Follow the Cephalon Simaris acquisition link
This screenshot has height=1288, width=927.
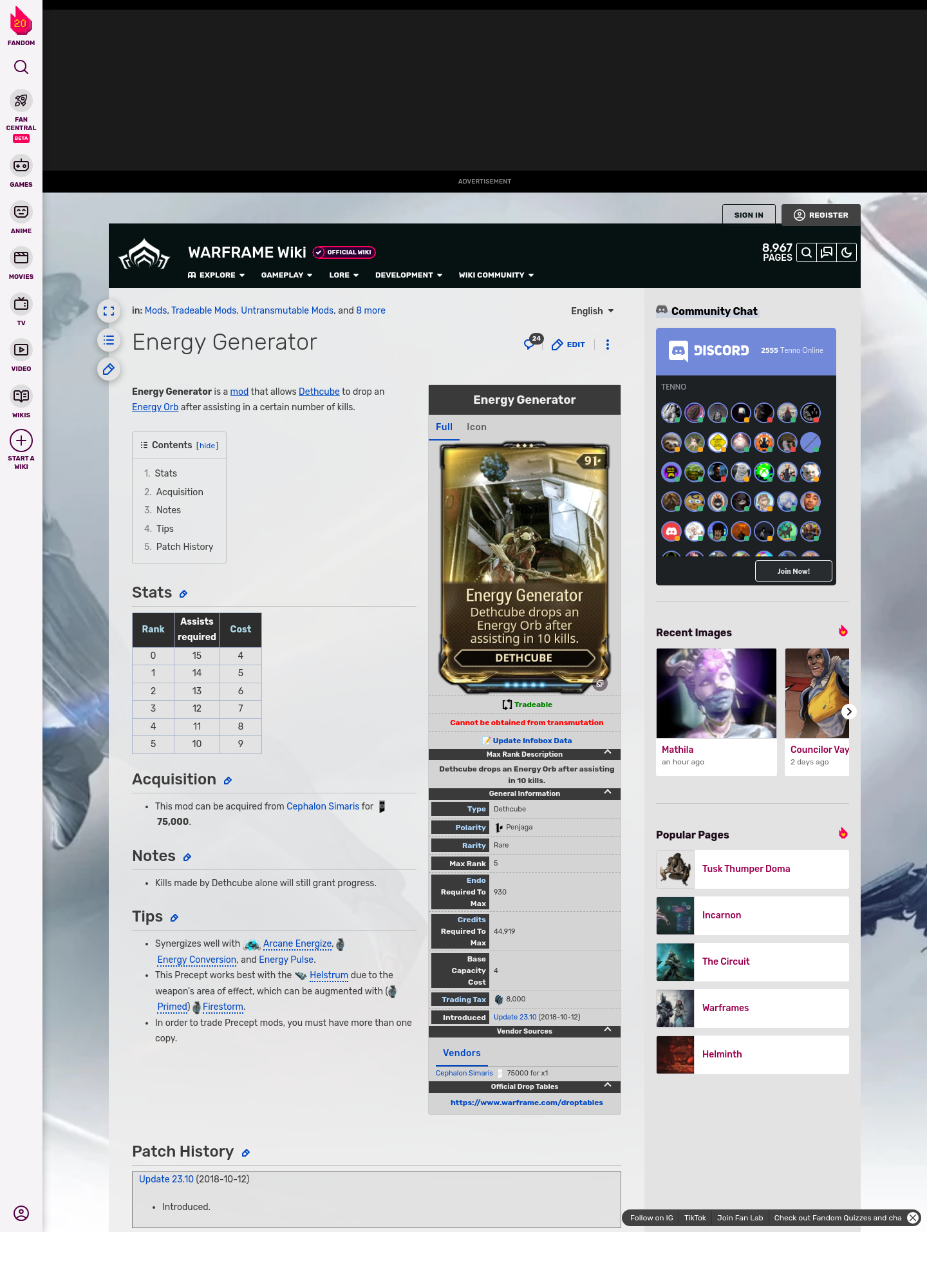tap(323, 806)
